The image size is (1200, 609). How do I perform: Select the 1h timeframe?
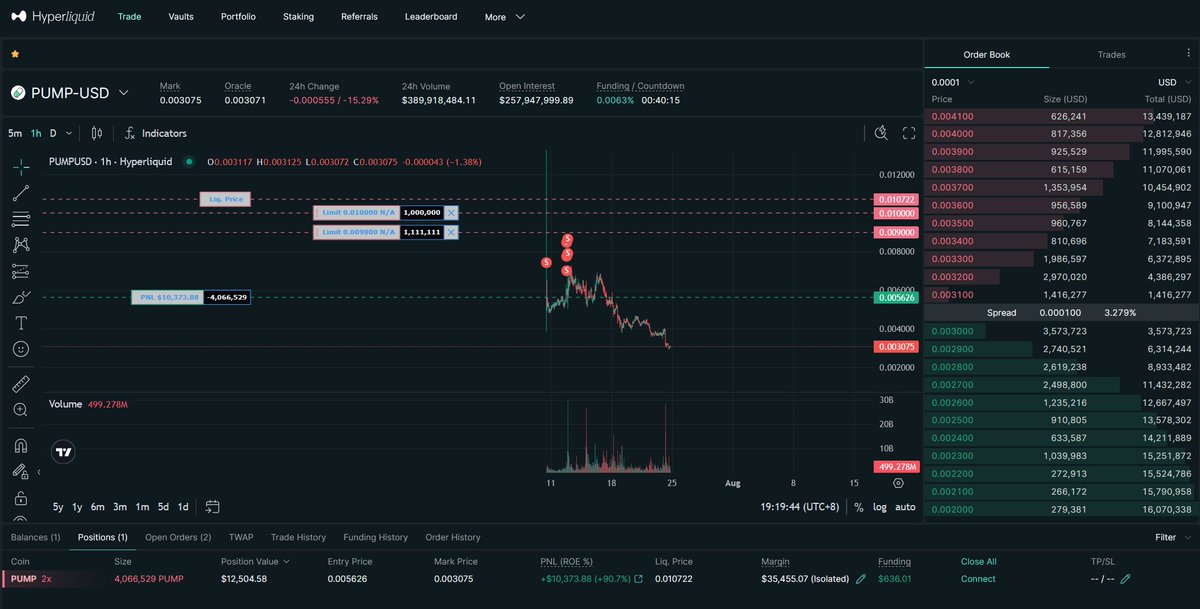pos(36,133)
